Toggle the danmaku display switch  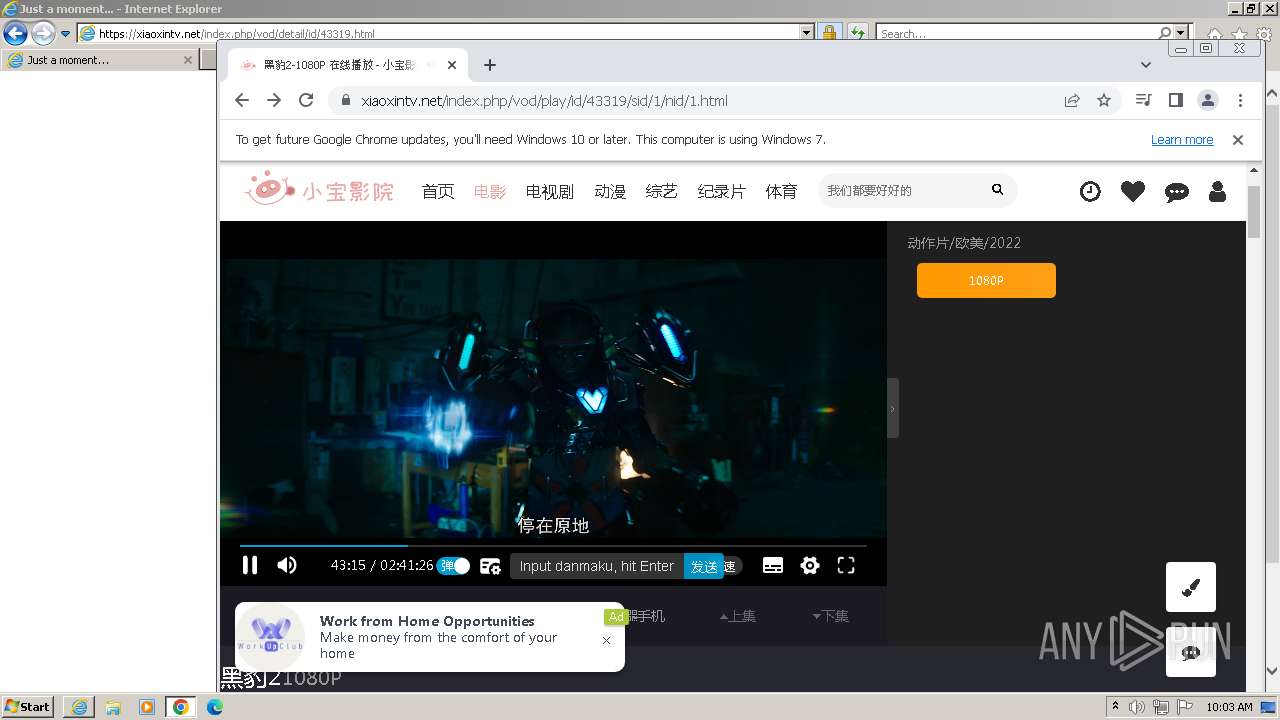click(x=453, y=566)
